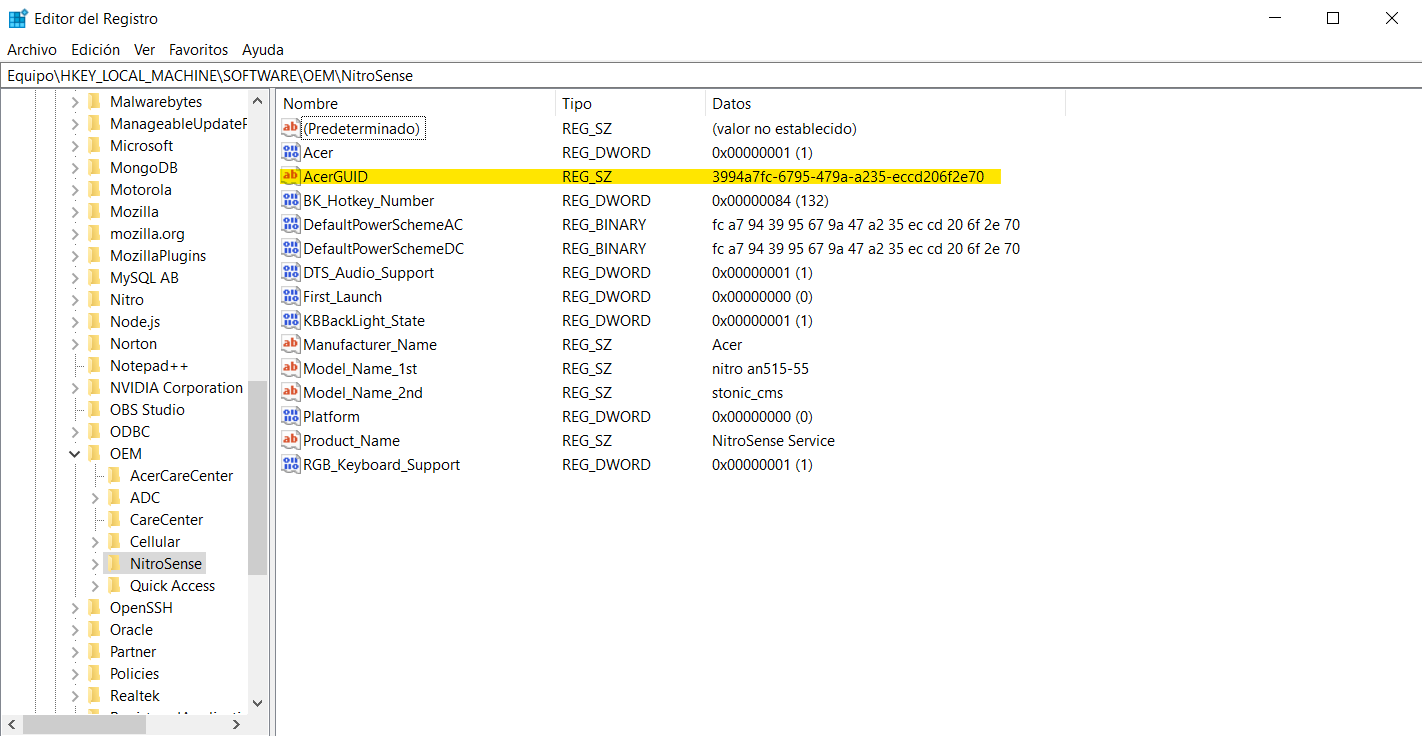The image size is (1422, 736).
Task: Click data value 'NitroSense Service'
Action: tap(773, 440)
